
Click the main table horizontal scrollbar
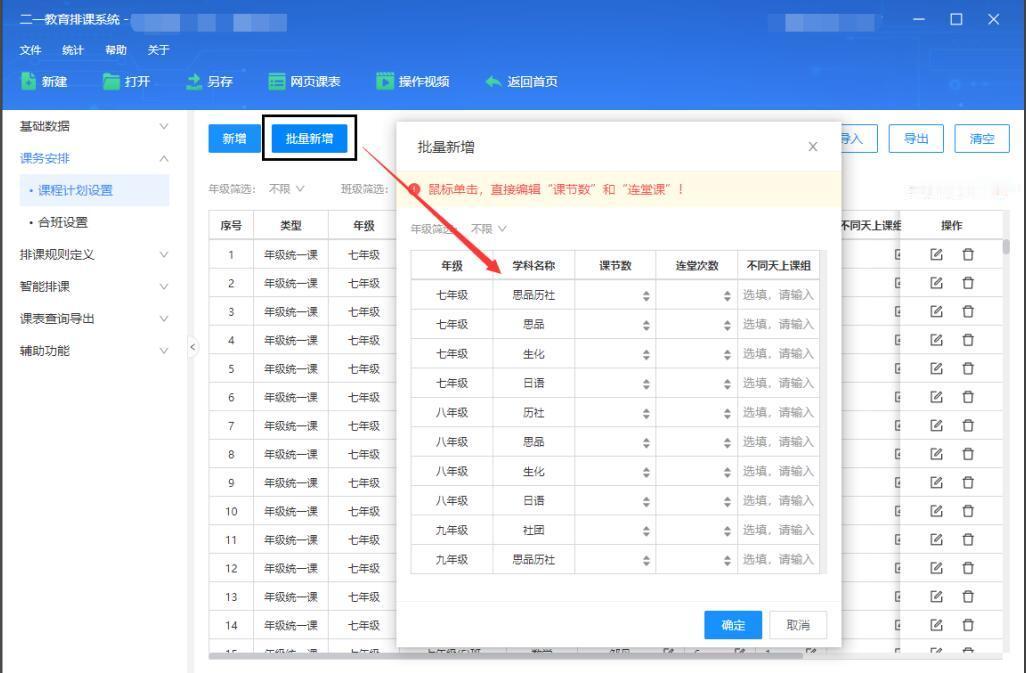(x=505, y=655)
